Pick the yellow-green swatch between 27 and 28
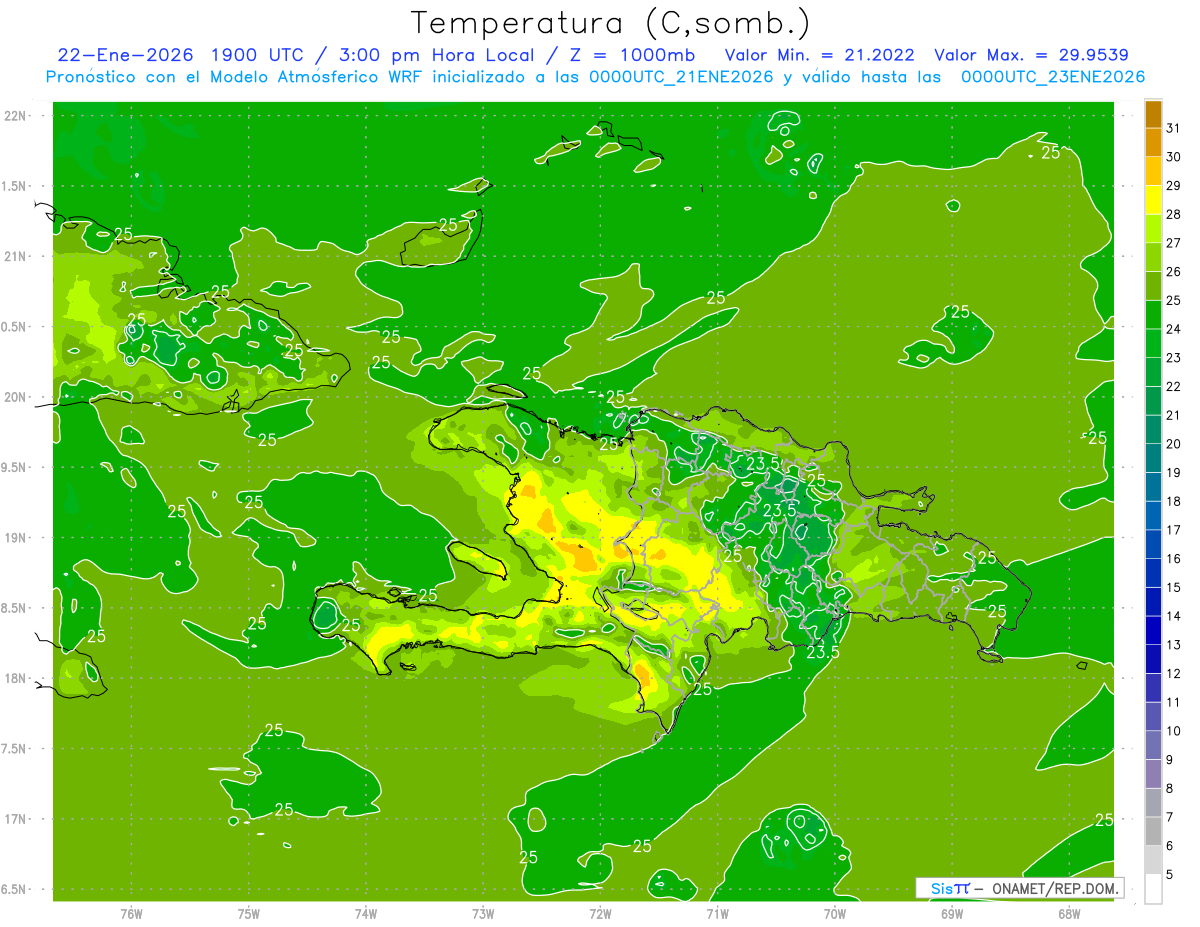Image resolution: width=1200 pixels, height=927 pixels. (x=1153, y=229)
